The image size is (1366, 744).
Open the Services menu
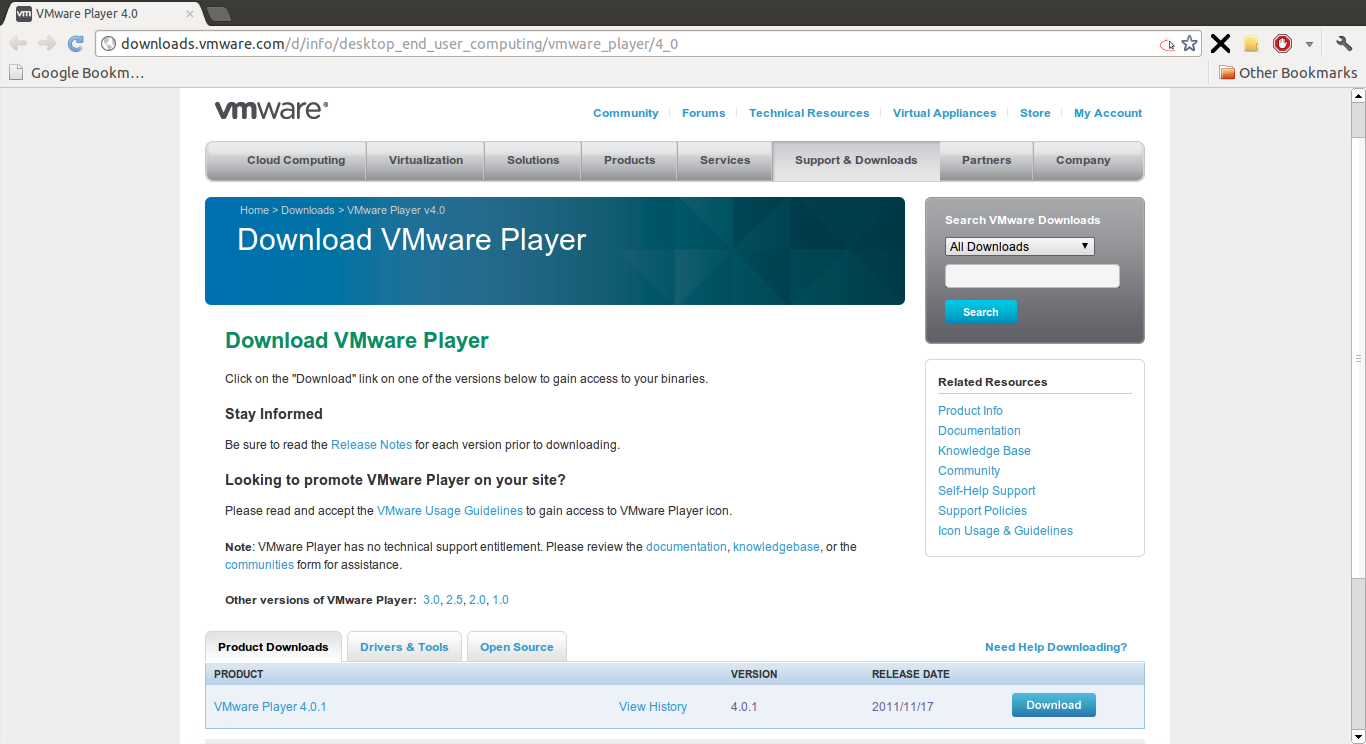[x=725, y=160]
